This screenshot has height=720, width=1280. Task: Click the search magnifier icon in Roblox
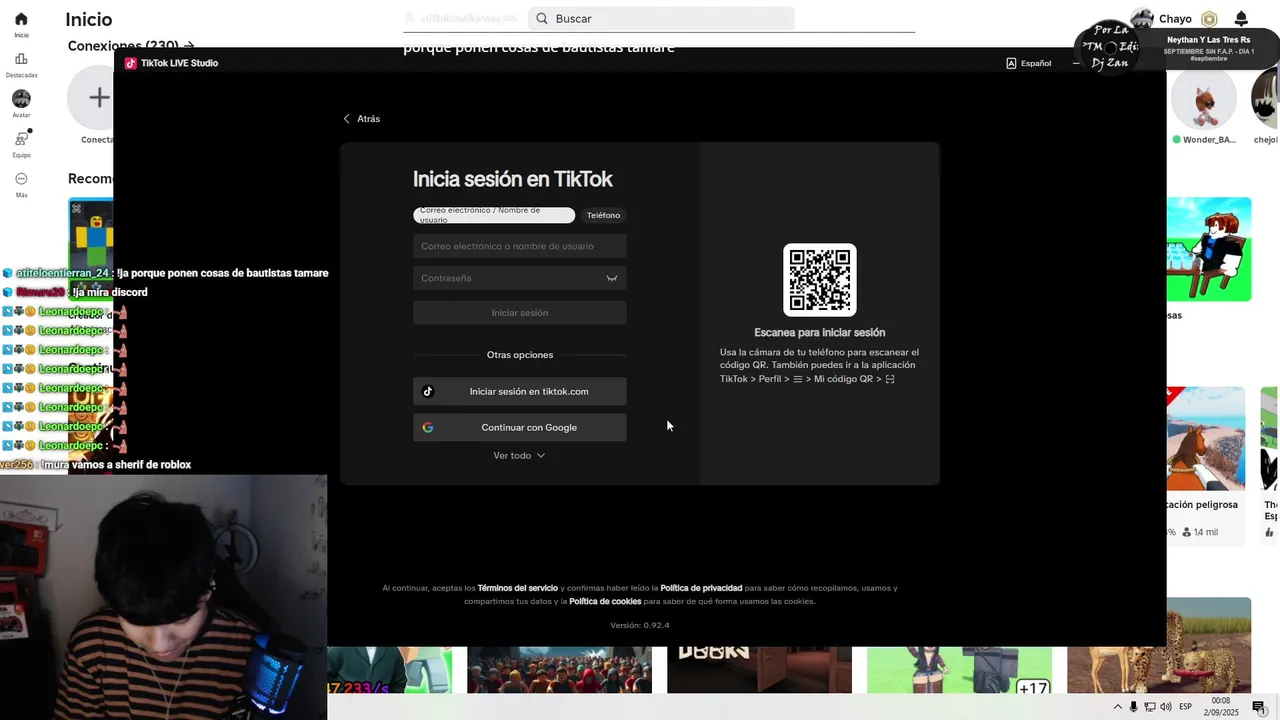542,18
